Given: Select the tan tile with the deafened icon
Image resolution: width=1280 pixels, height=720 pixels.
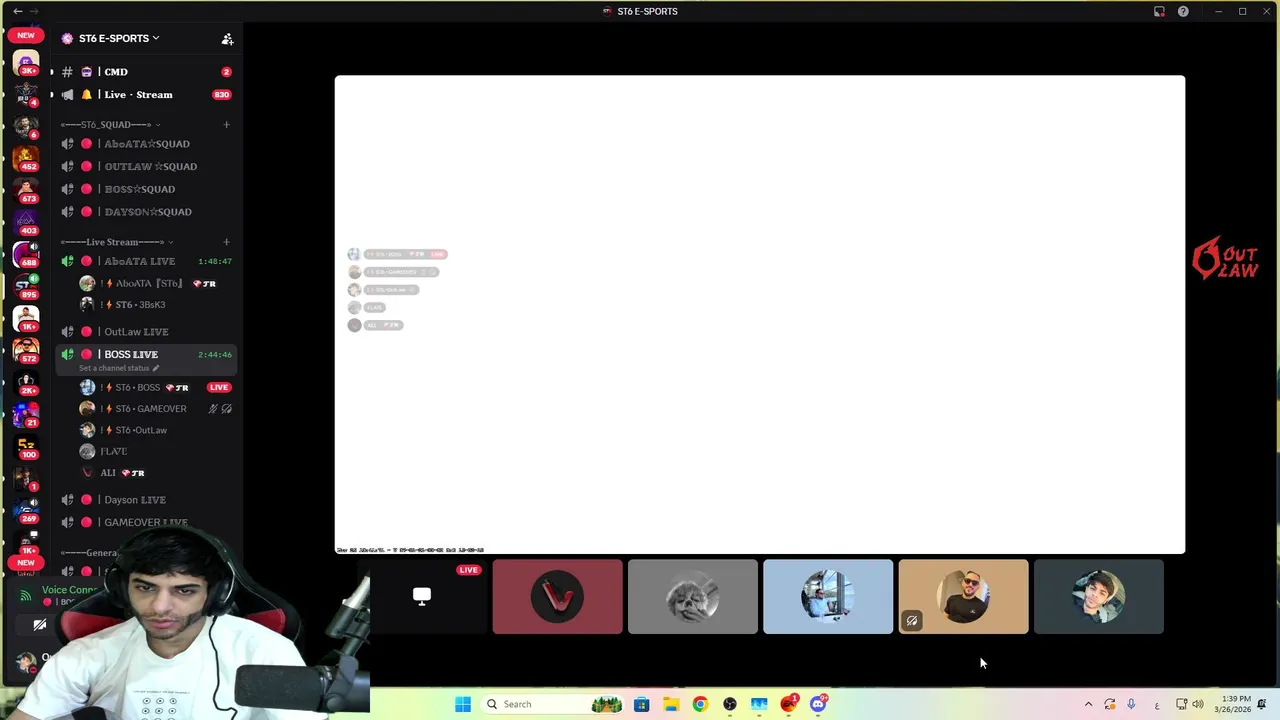Looking at the screenshot, I should [963, 597].
